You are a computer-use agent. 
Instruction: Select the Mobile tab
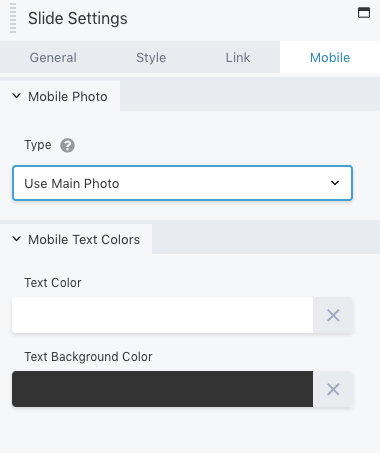330,57
